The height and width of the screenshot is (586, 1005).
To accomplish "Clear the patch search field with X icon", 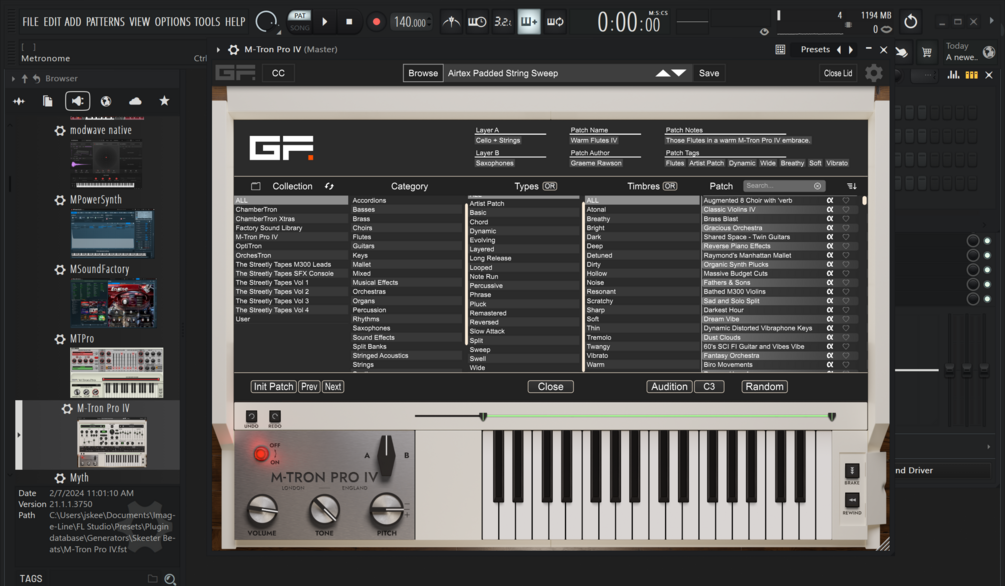I will 817,186.
